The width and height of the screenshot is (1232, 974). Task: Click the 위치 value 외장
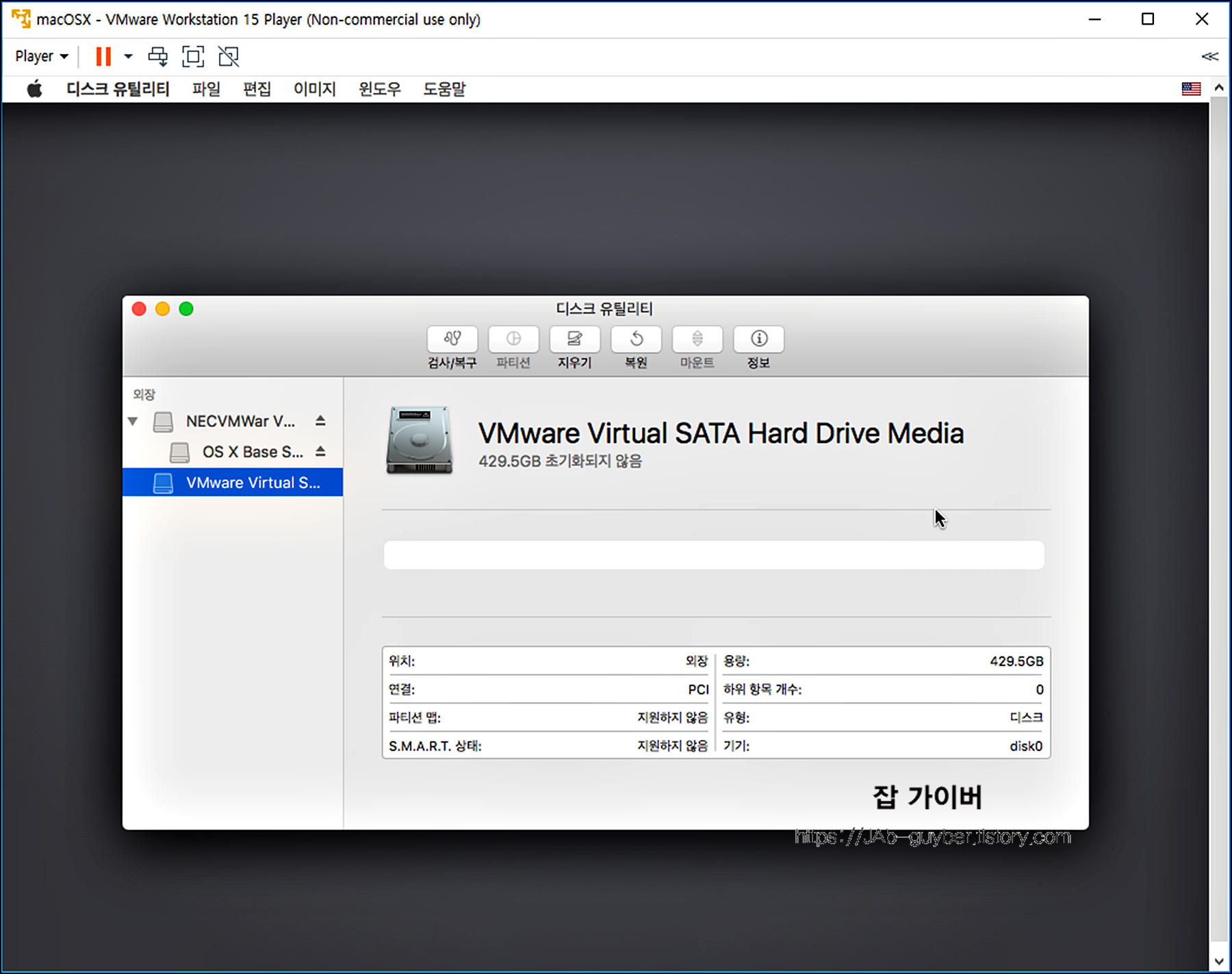point(697,661)
